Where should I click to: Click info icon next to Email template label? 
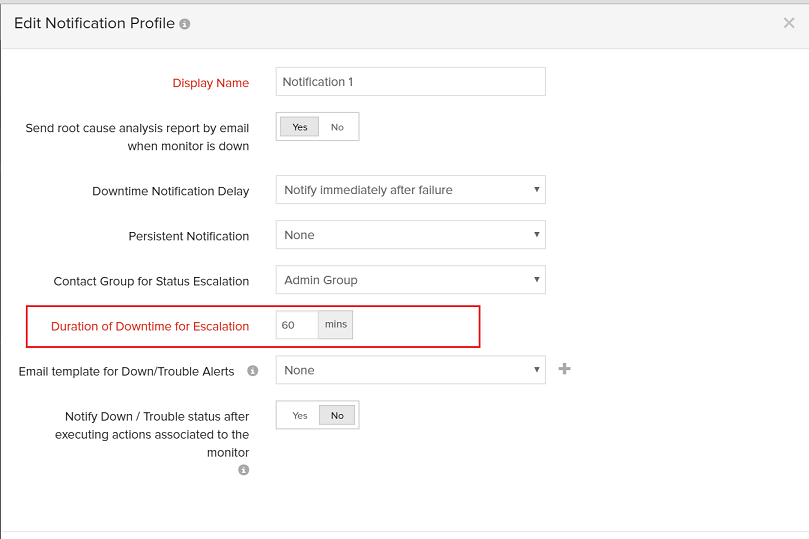(252, 371)
